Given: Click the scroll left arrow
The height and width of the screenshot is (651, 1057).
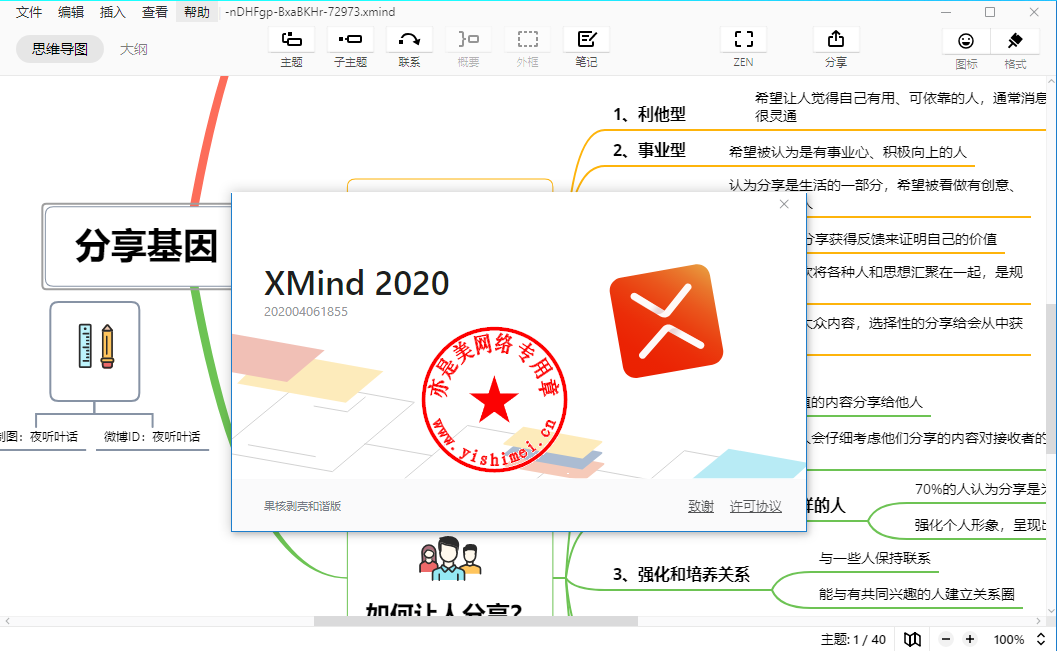Looking at the screenshot, I should coord(7,621).
